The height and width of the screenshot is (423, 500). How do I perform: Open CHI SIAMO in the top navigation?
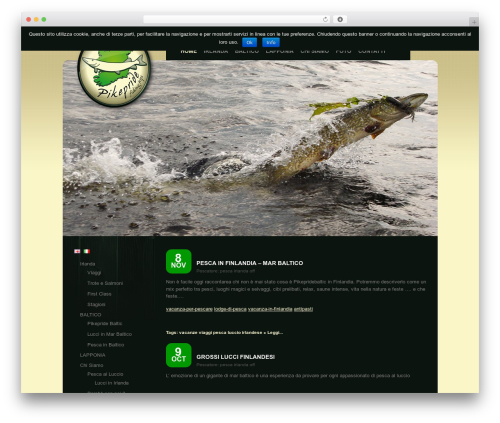click(x=315, y=51)
